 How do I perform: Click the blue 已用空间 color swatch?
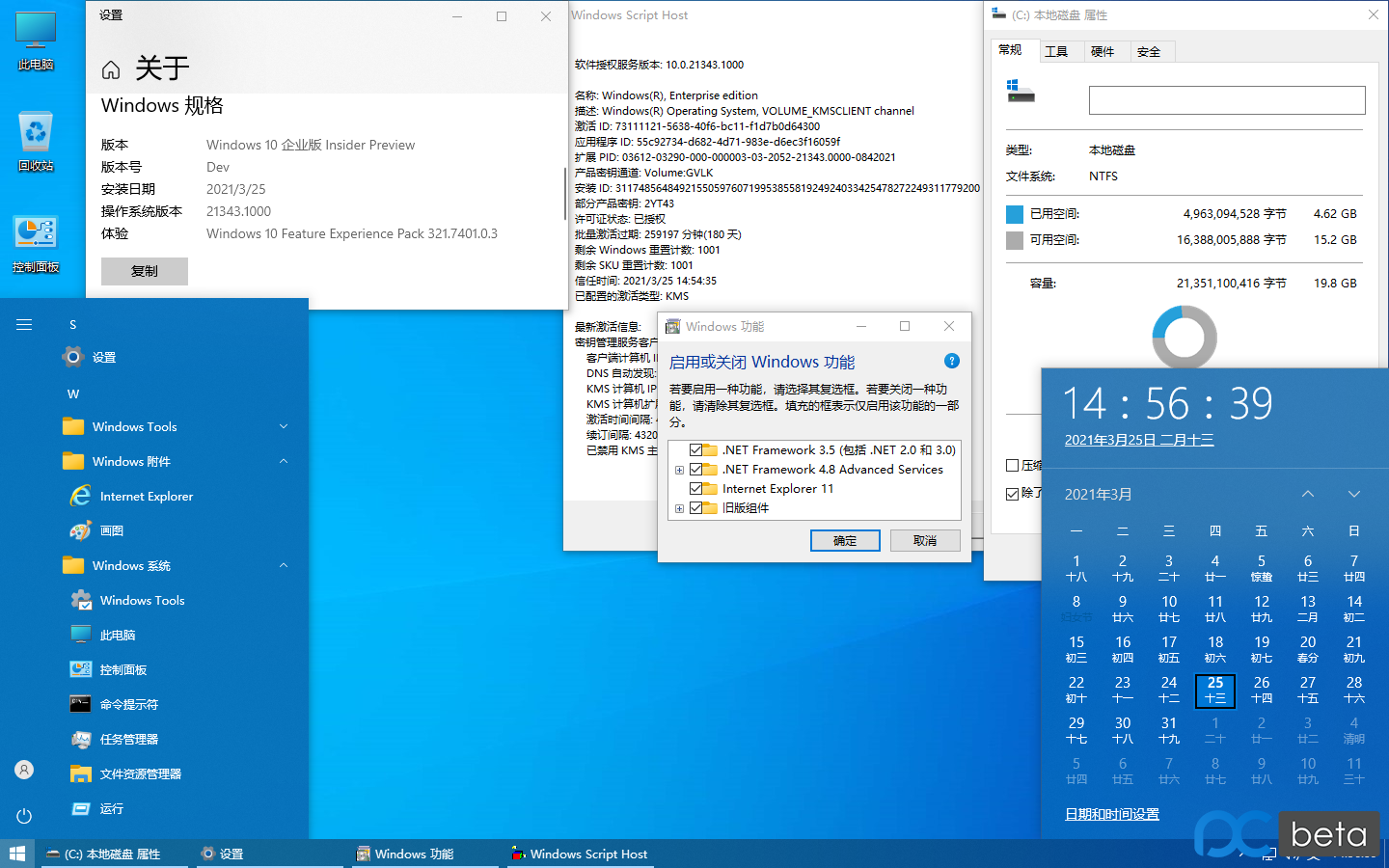1015,214
